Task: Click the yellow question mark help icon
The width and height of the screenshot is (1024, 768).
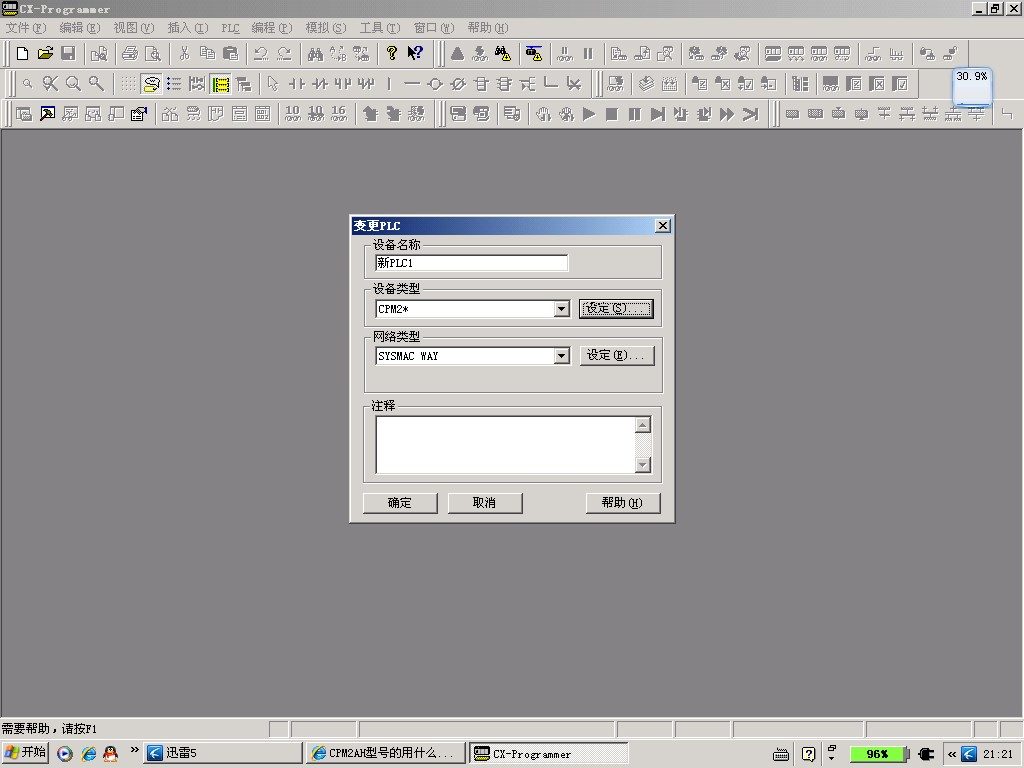Action: coord(392,54)
